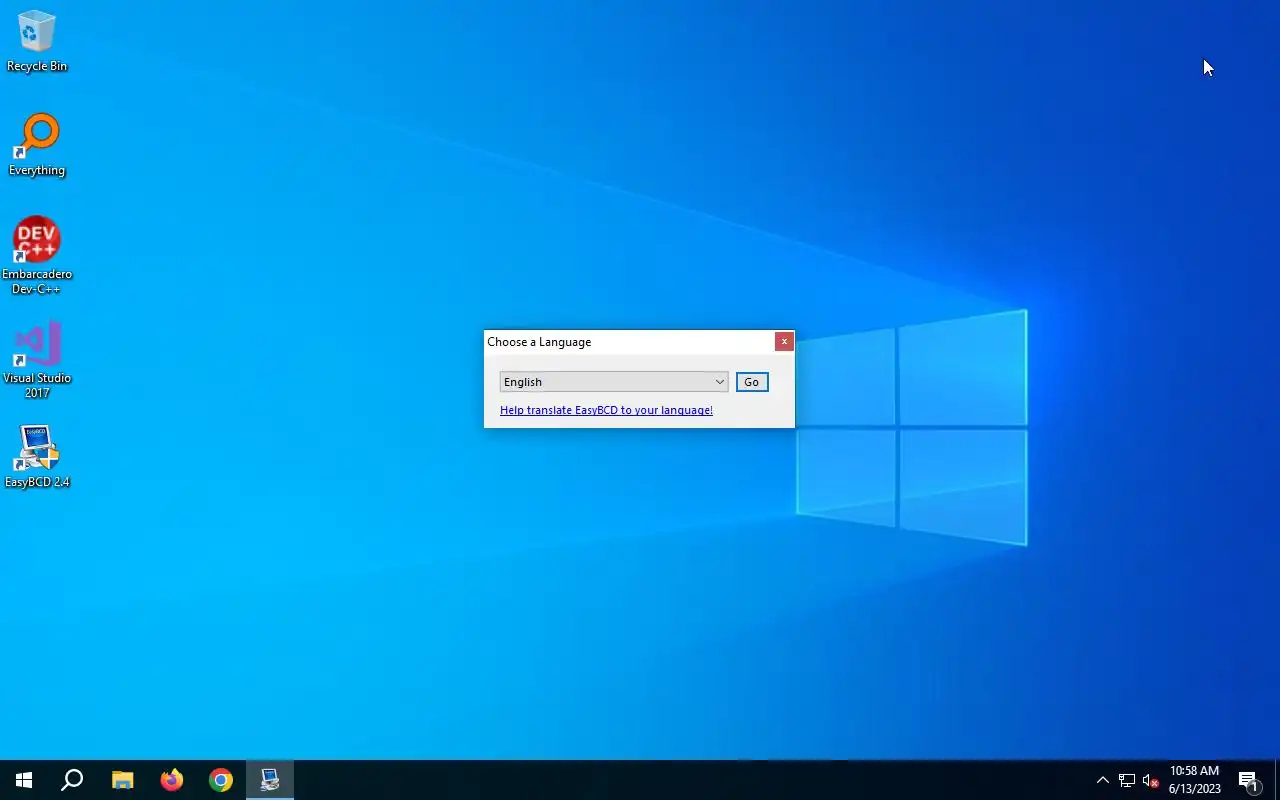1280x800 pixels.
Task: Launch Firefox from the taskbar
Action: [x=172, y=780]
